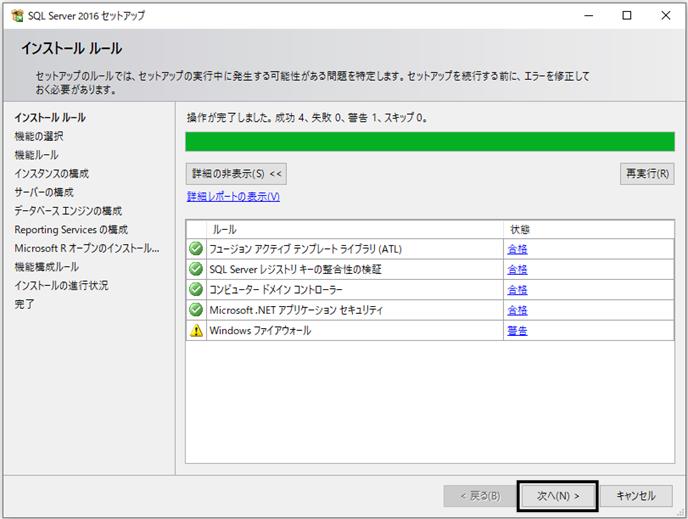Select インストールの進行状況 step in sidebar

(x=61, y=286)
